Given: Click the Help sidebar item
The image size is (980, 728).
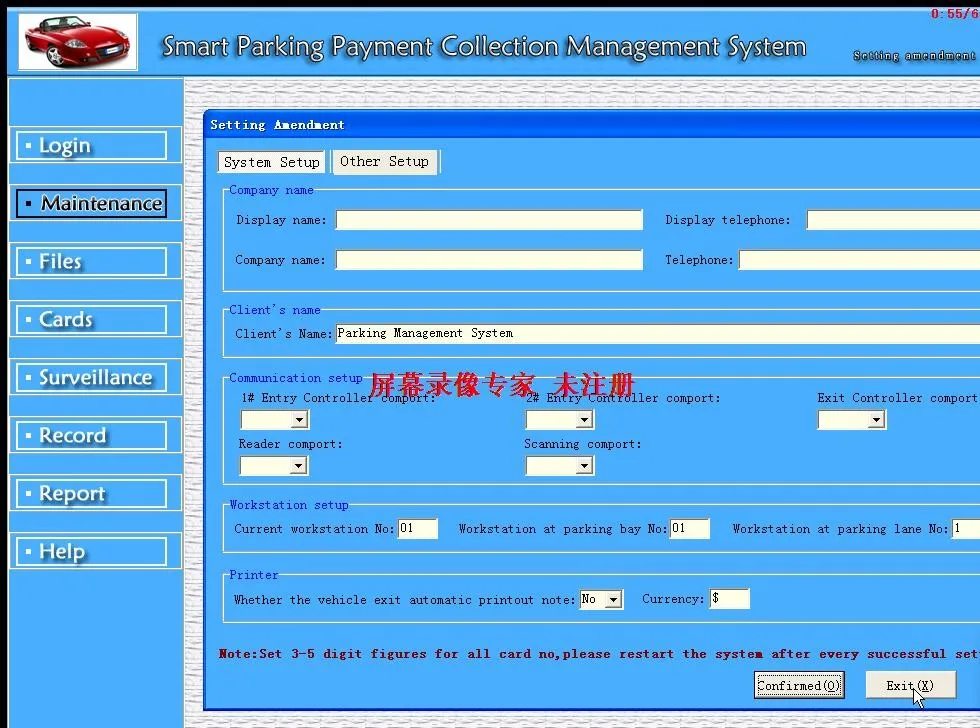Looking at the screenshot, I should coord(91,552).
